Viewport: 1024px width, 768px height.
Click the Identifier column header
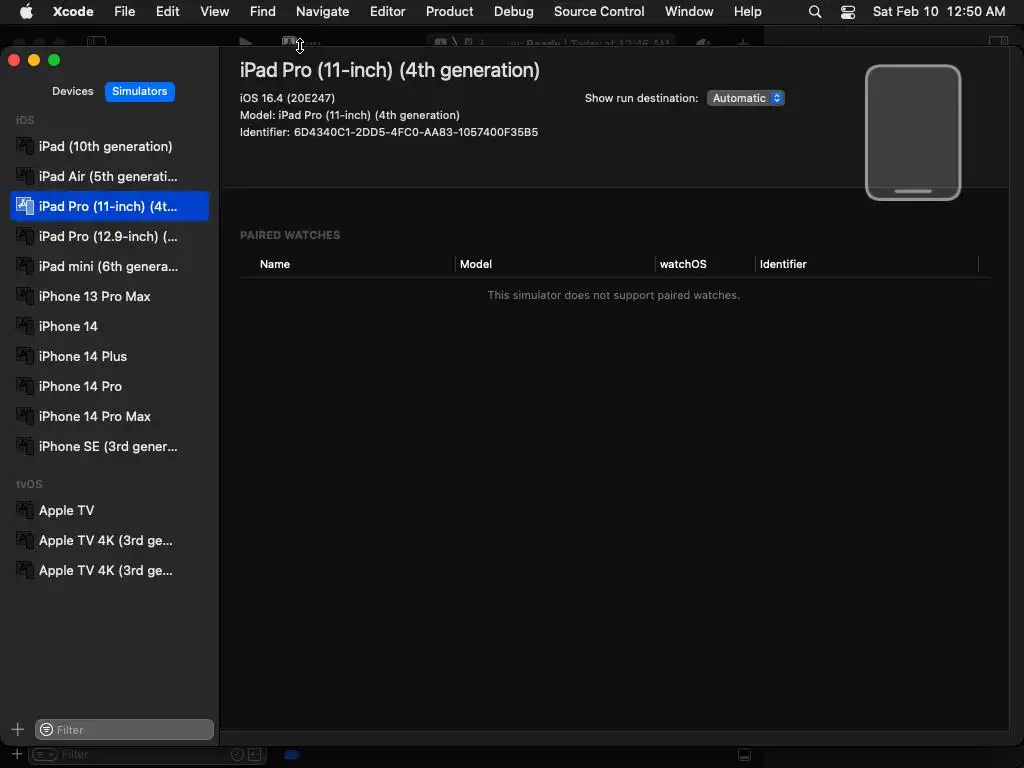[782, 264]
